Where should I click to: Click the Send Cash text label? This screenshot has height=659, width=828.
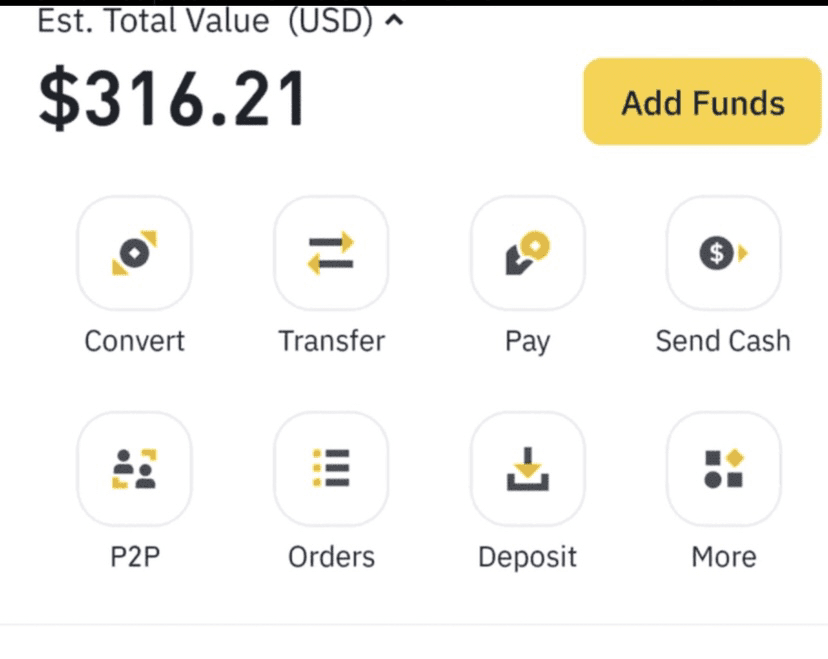tap(723, 341)
